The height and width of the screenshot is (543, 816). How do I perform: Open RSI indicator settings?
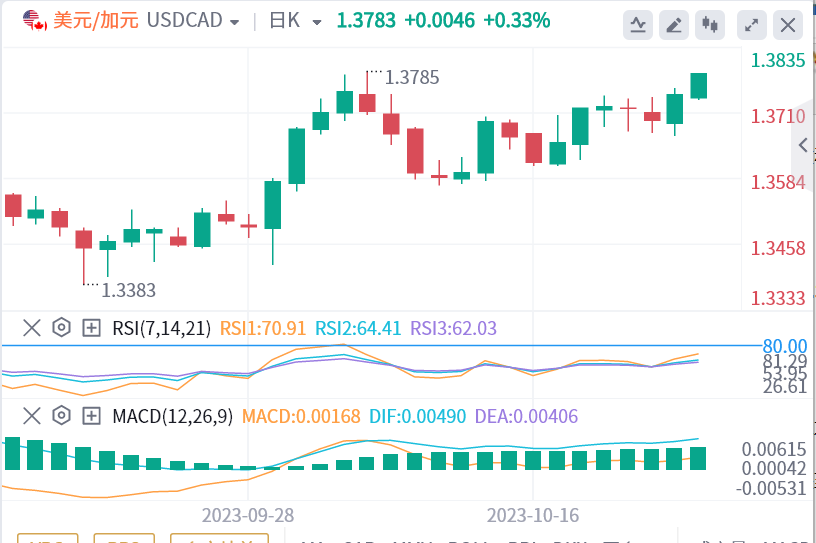pos(62,327)
